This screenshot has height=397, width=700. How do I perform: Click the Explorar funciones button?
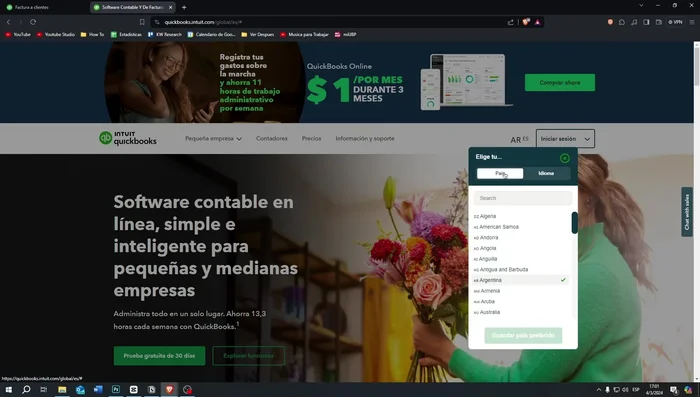[x=248, y=356]
